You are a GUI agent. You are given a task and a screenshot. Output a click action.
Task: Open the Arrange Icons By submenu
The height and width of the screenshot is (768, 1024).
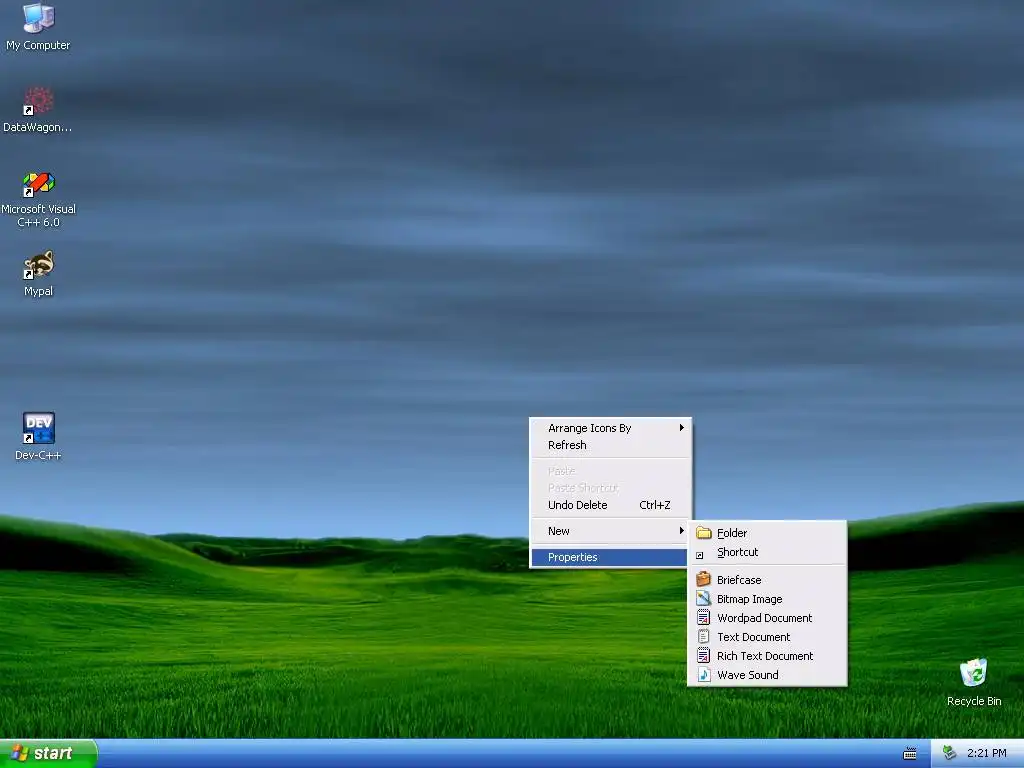[x=610, y=428]
